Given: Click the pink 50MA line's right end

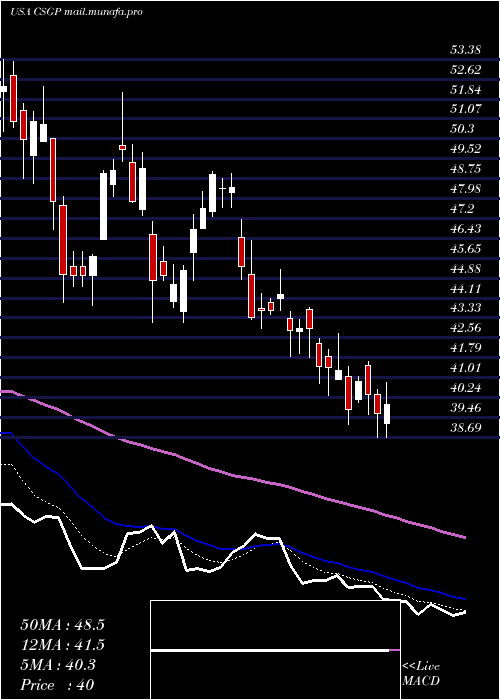Looking at the screenshot, I should (464, 537).
